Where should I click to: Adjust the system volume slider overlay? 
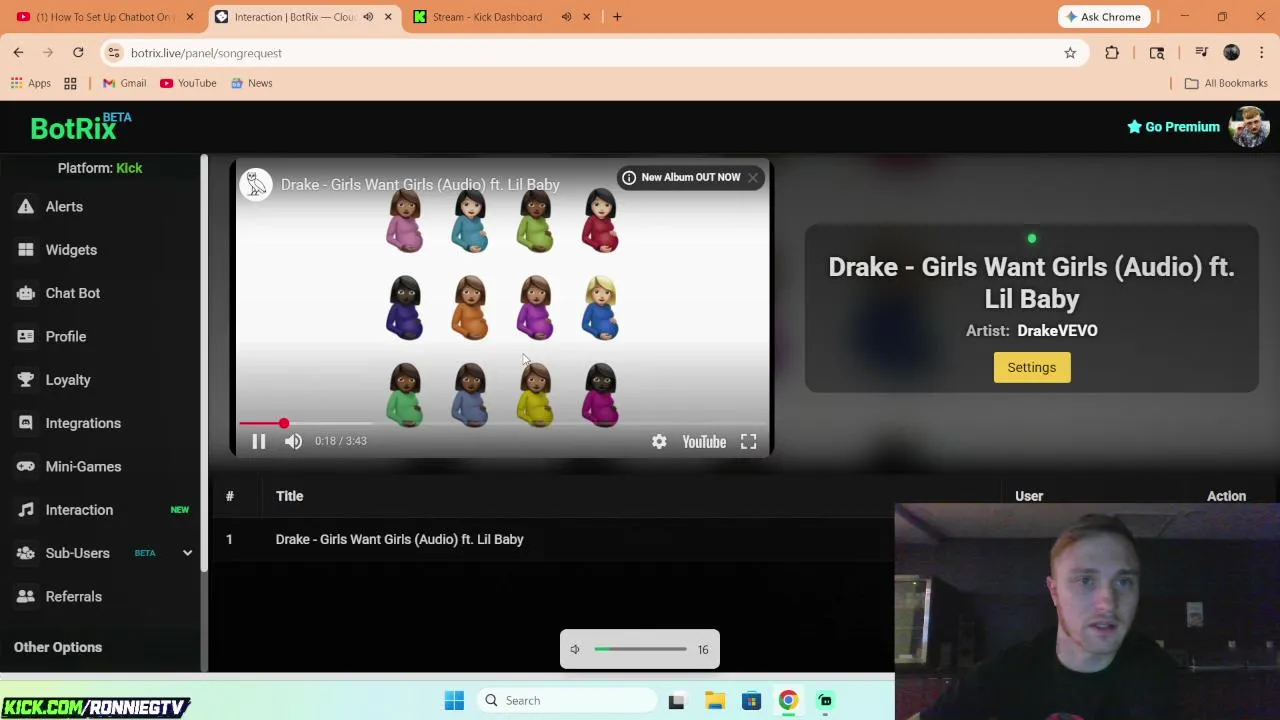[640, 649]
